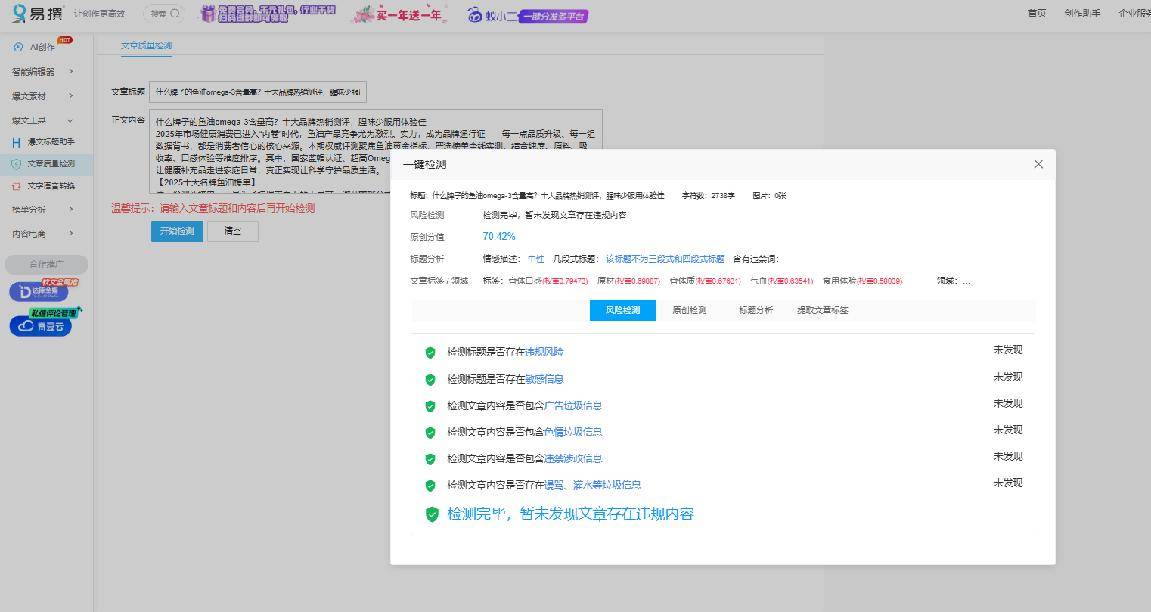Click the 敏感信息 link
1151x612 pixels.
[544, 379]
